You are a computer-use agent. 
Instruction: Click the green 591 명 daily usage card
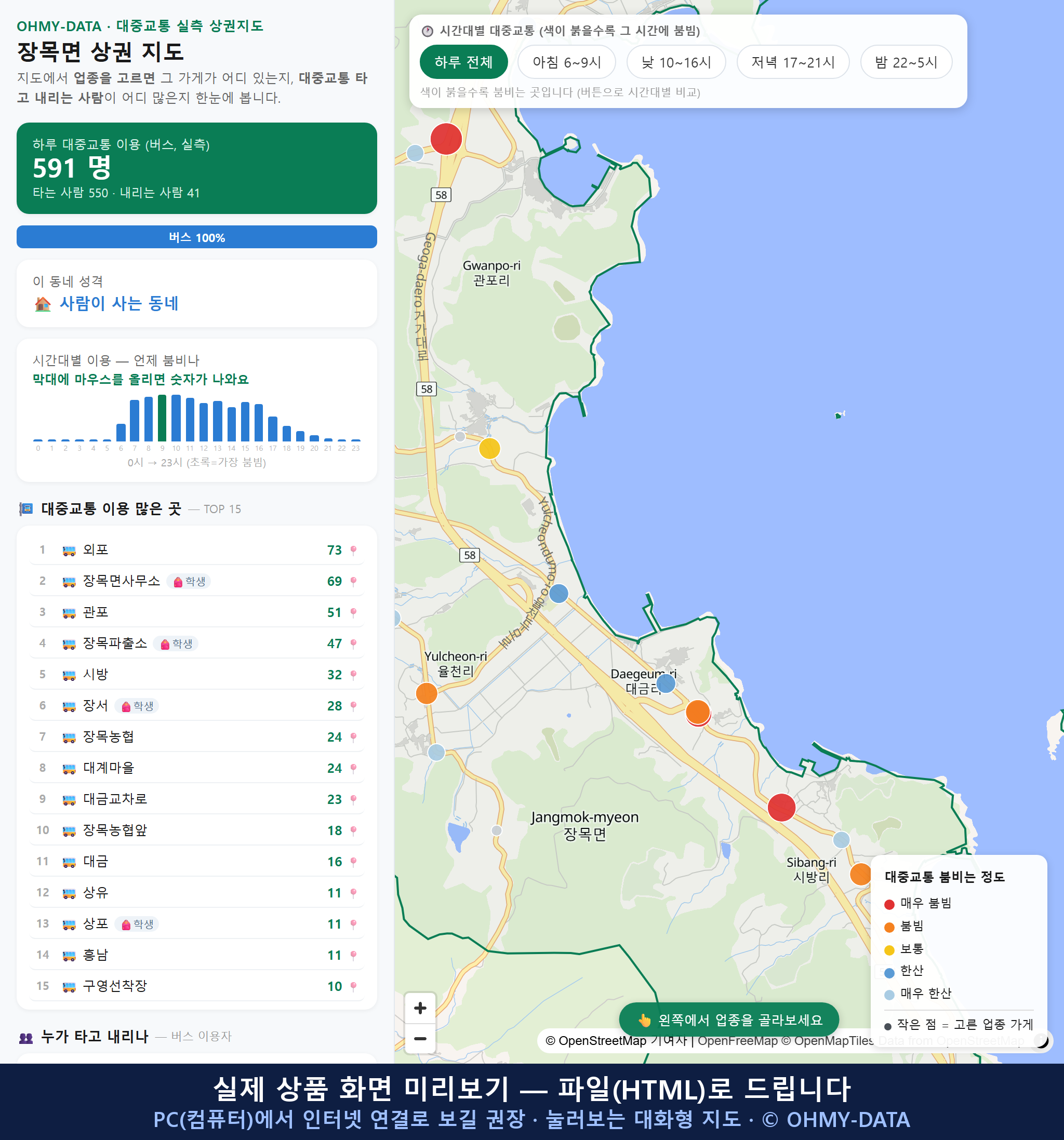197,168
